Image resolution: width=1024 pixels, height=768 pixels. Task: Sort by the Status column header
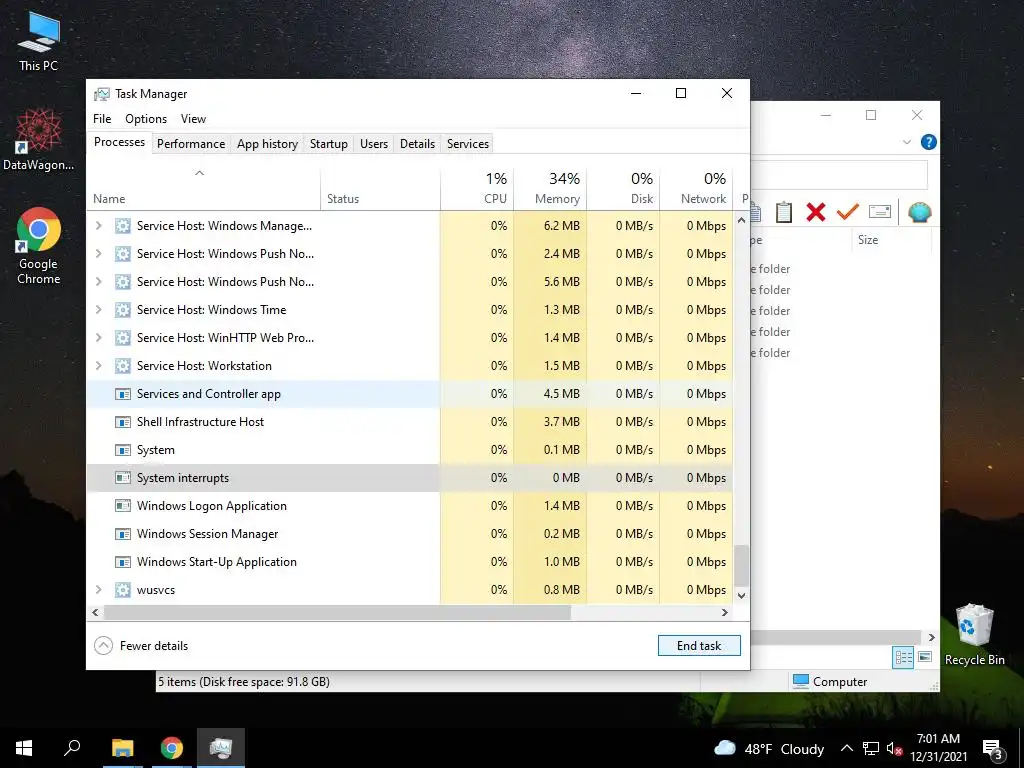(x=380, y=188)
